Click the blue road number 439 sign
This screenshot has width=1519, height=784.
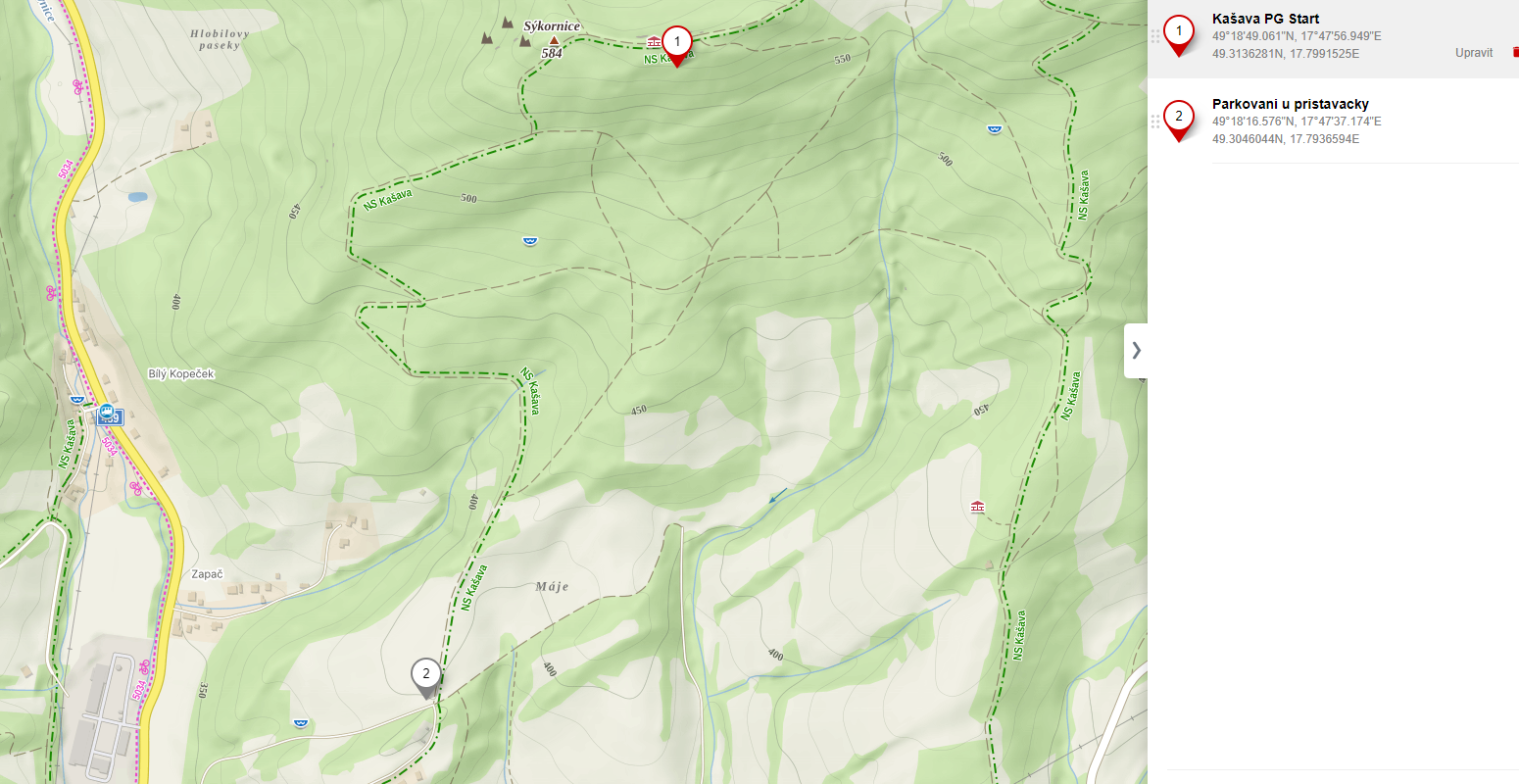pos(110,419)
